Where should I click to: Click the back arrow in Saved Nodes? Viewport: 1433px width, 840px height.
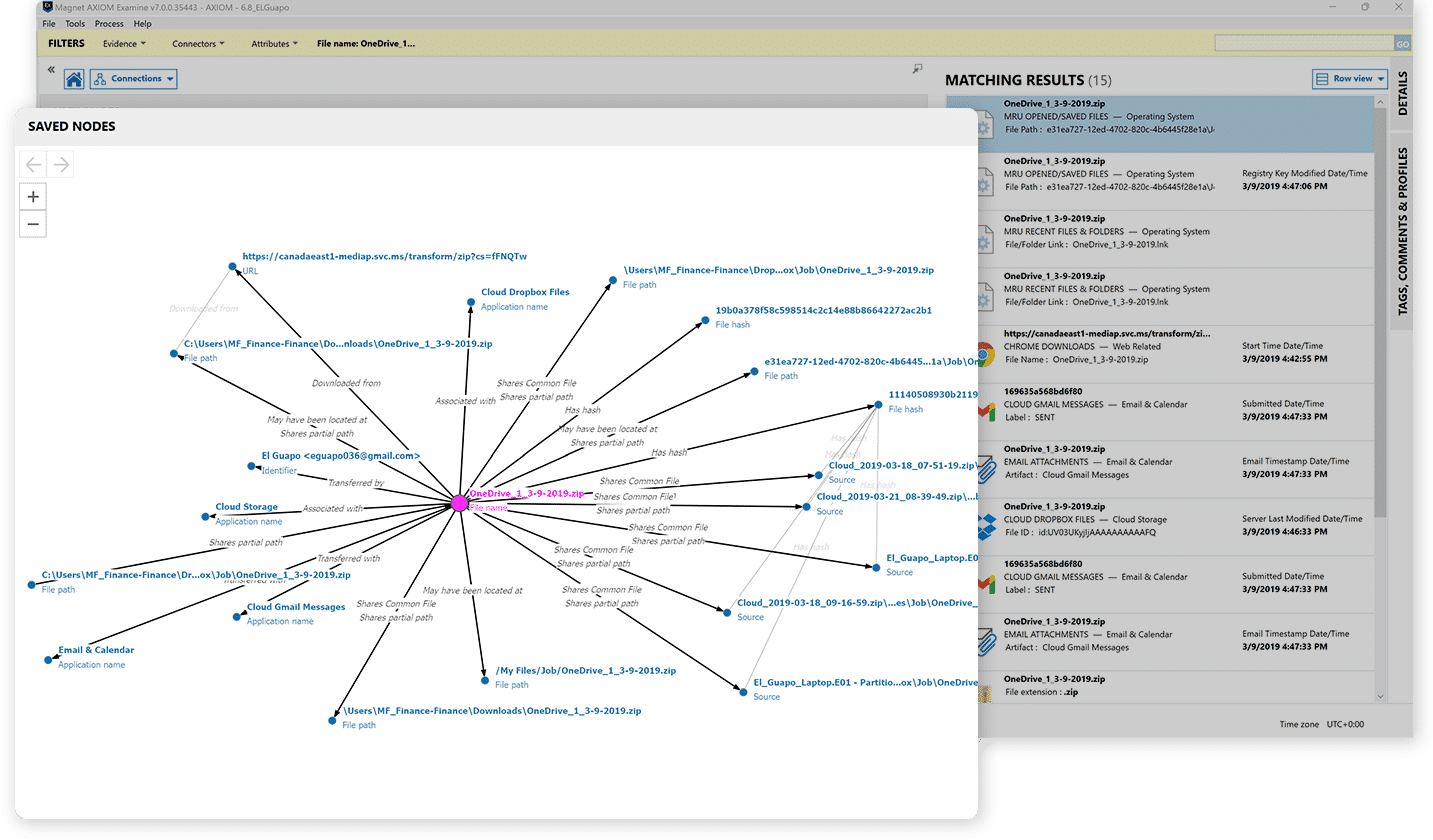point(33,165)
